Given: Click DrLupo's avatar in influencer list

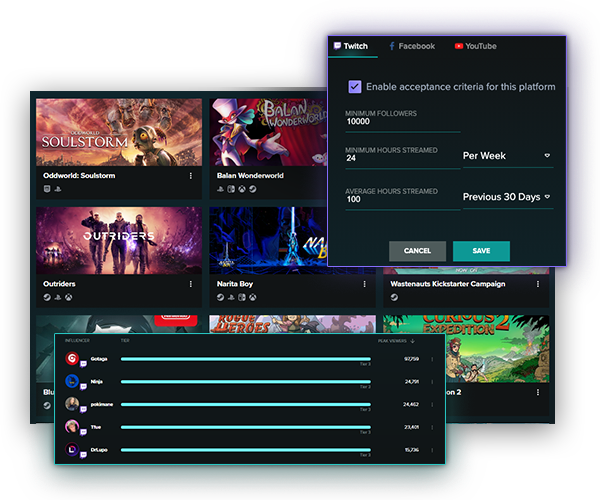Looking at the screenshot, I should point(72,449).
